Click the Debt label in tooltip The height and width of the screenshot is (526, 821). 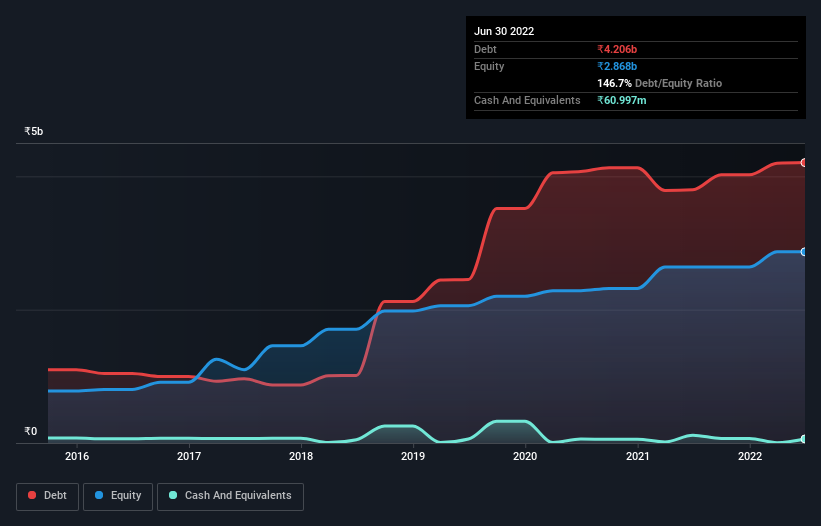485,49
